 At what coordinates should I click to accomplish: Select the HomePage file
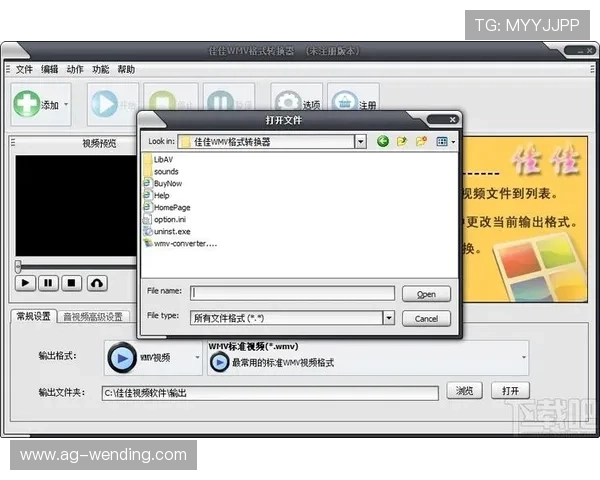(x=167, y=207)
